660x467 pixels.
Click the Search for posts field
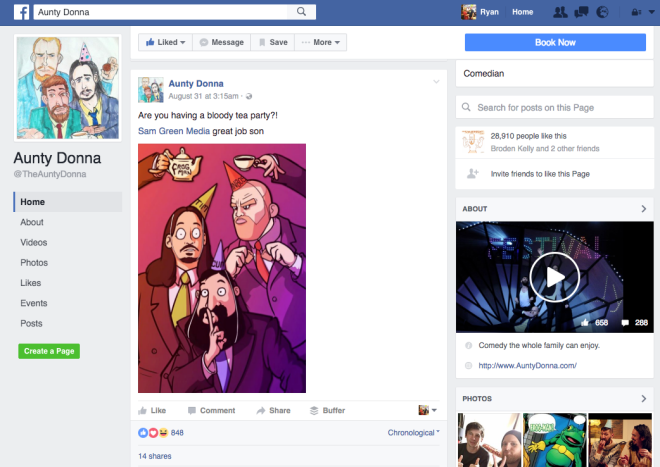(x=555, y=107)
